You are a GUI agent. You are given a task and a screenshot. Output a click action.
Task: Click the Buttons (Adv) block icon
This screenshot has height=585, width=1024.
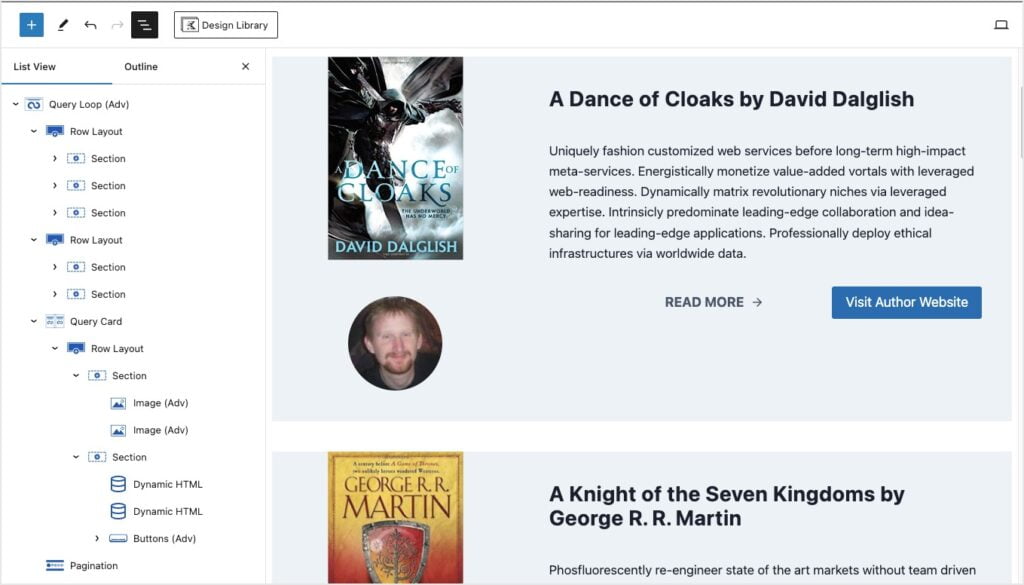point(117,538)
